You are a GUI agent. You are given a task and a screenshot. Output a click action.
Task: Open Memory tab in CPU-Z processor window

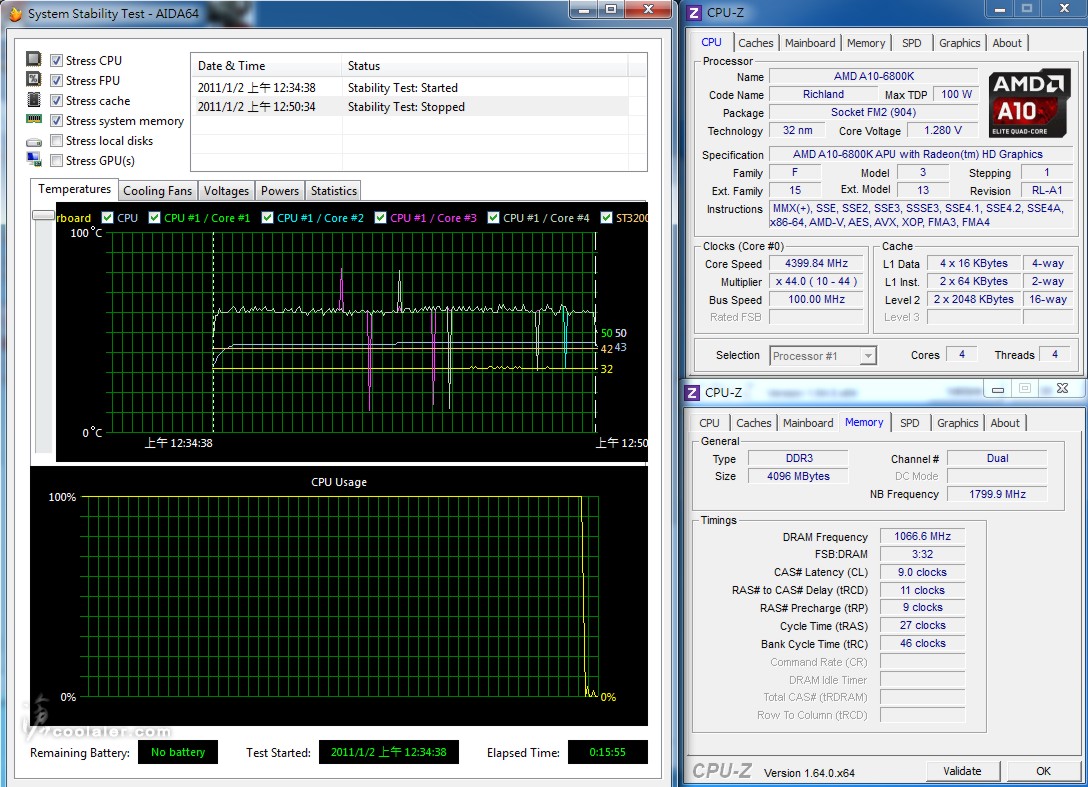point(866,43)
